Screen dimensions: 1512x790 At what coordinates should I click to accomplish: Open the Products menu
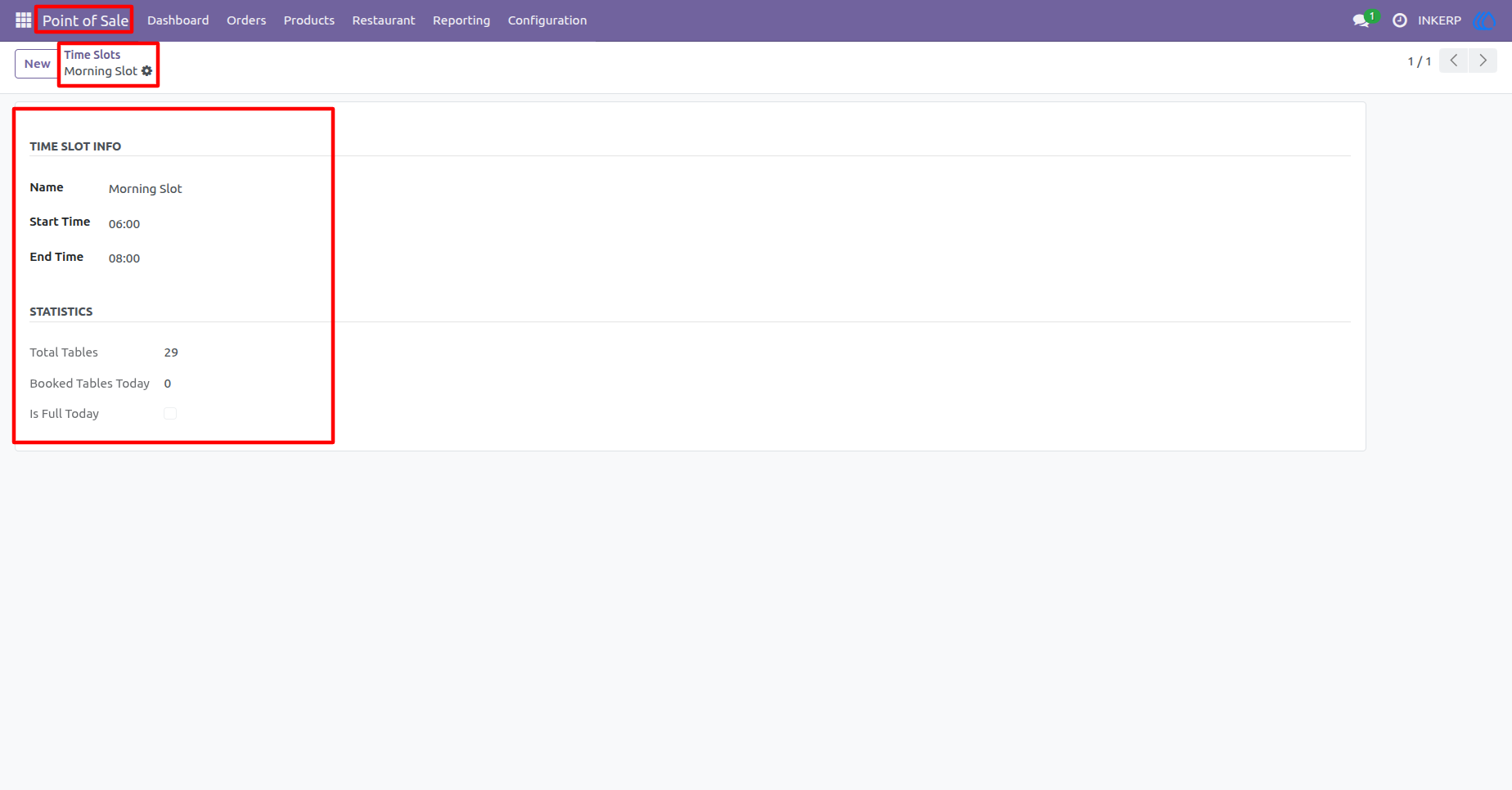click(309, 20)
